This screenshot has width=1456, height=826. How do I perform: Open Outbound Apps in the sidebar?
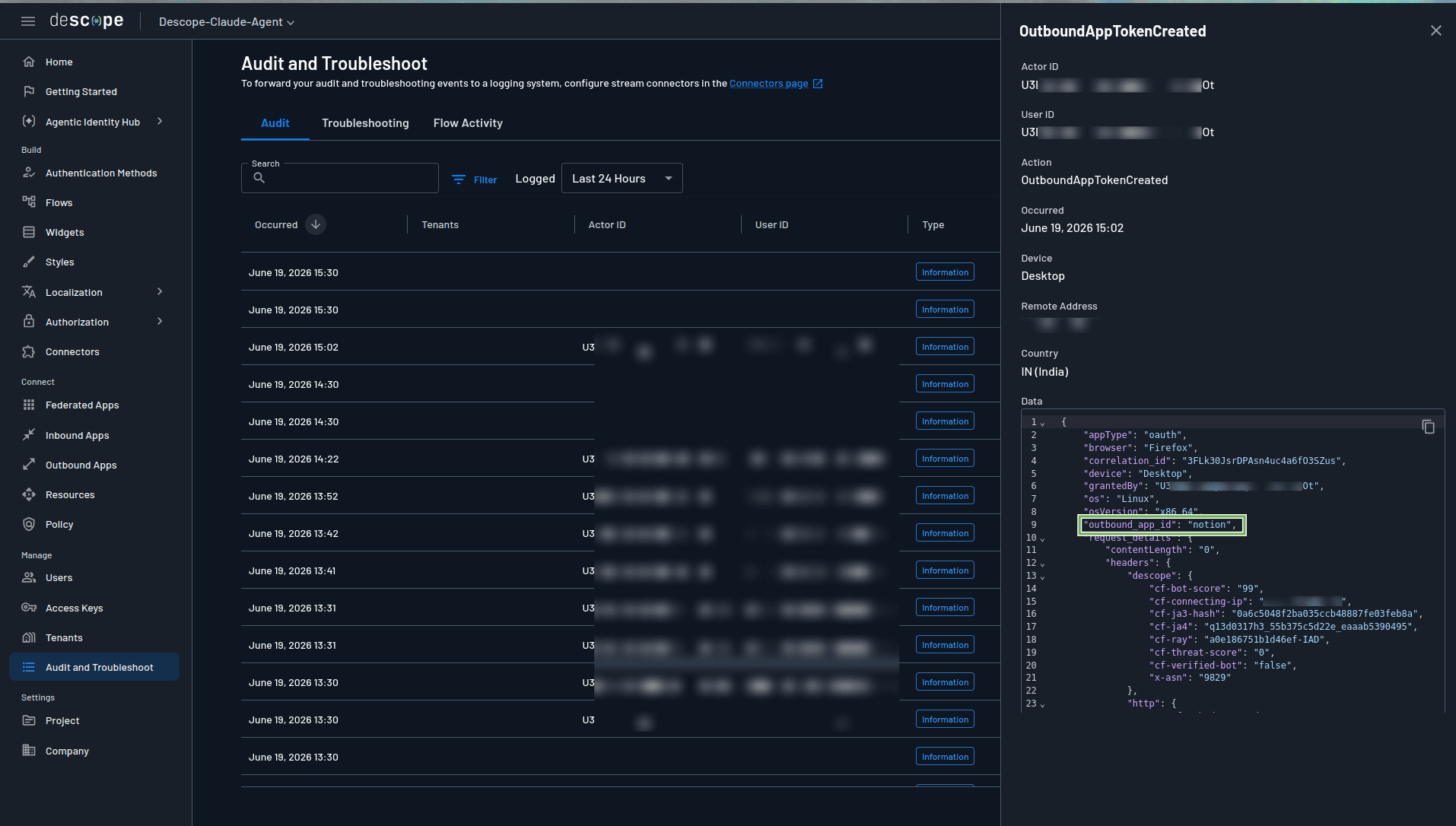(x=81, y=465)
